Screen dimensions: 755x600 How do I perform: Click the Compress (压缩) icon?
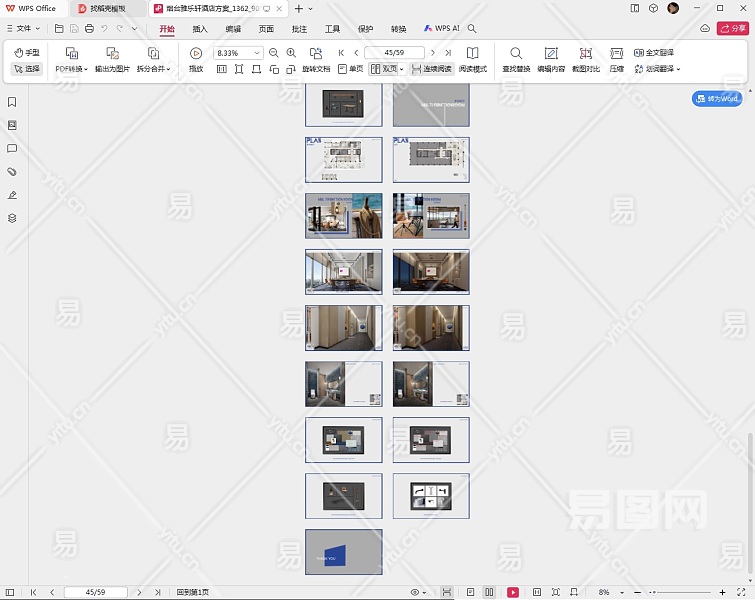tap(616, 53)
